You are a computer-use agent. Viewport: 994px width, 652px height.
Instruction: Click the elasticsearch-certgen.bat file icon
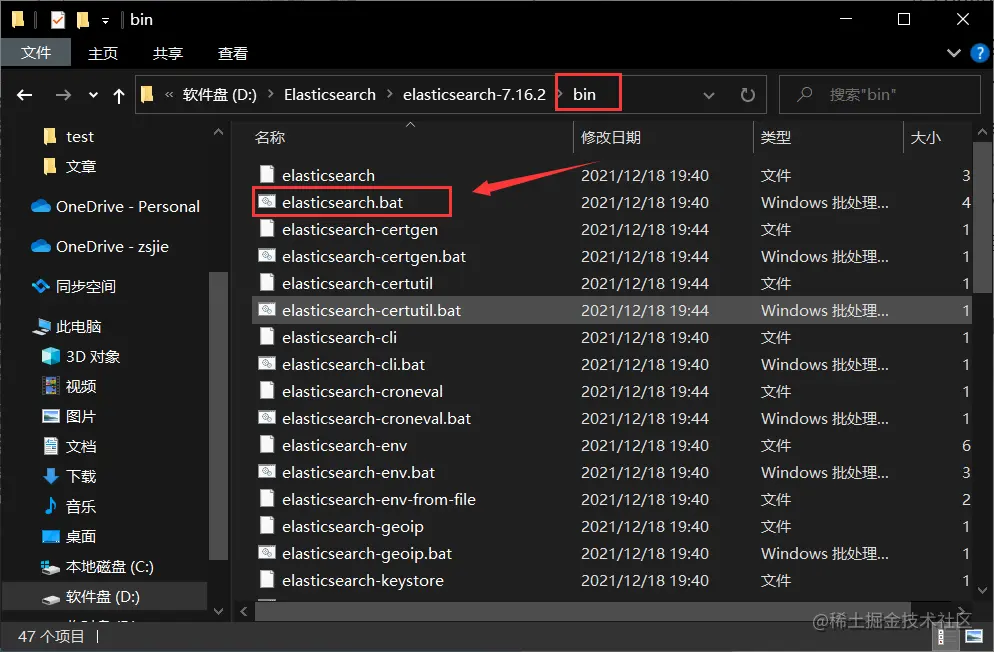pyautogui.click(x=267, y=256)
